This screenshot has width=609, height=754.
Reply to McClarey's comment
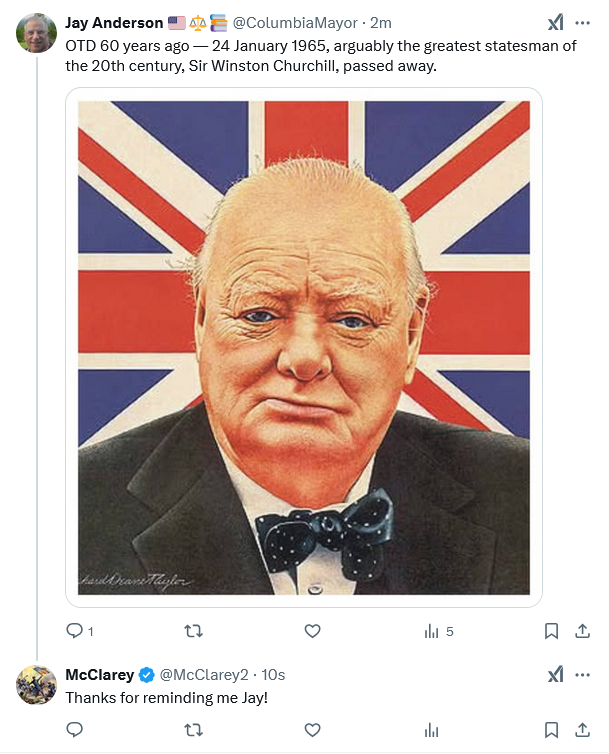pos(74,731)
